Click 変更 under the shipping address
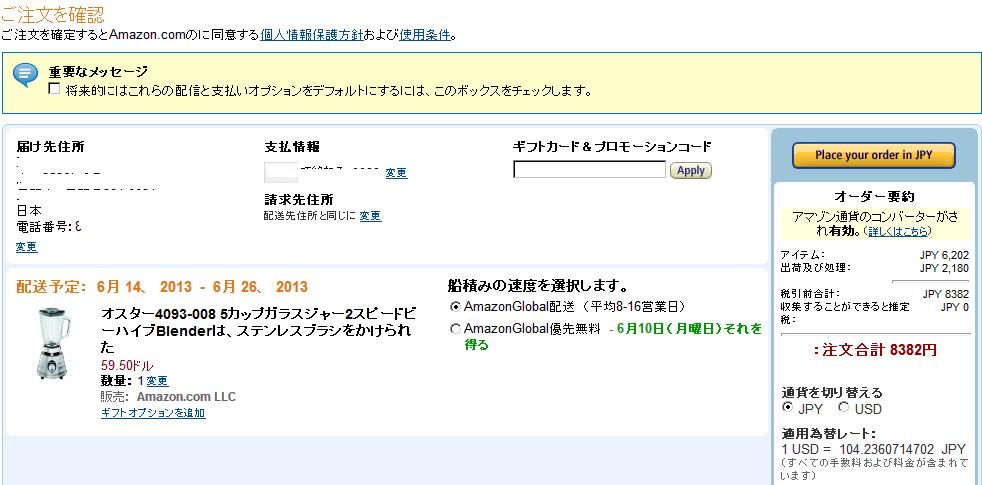Screen dimensions: 982x485 point(26,247)
